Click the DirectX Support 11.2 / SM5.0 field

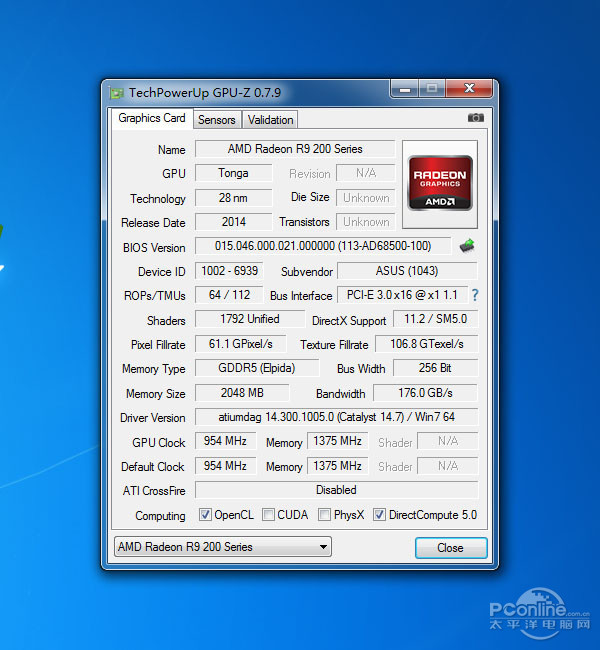(x=435, y=319)
